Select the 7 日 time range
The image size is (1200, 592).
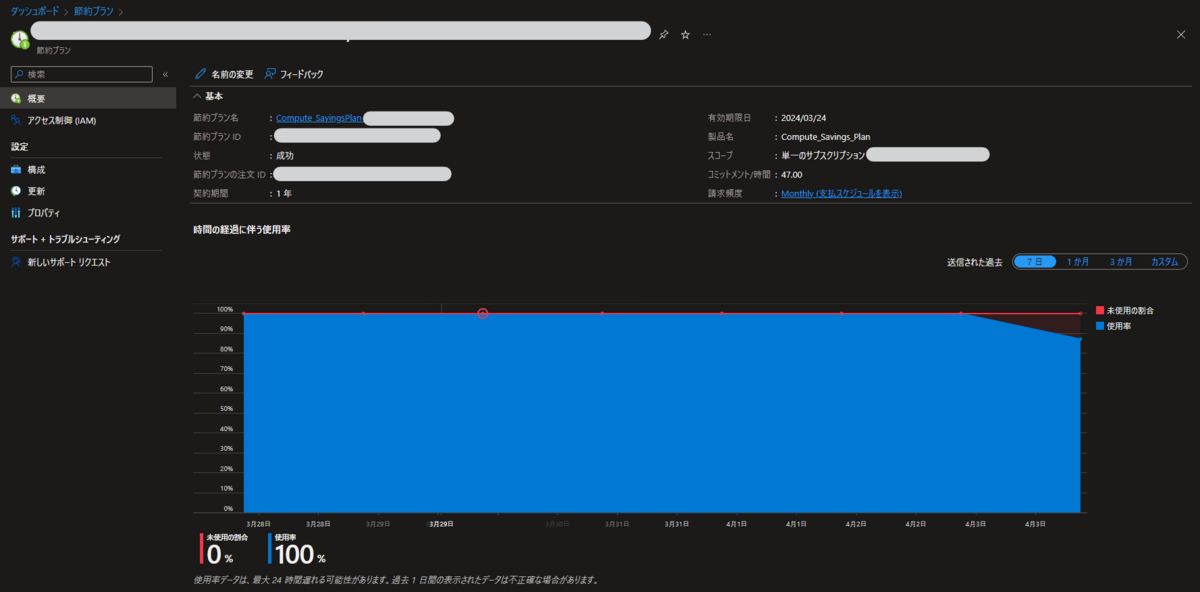pyautogui.click(x=1035, y=261)
